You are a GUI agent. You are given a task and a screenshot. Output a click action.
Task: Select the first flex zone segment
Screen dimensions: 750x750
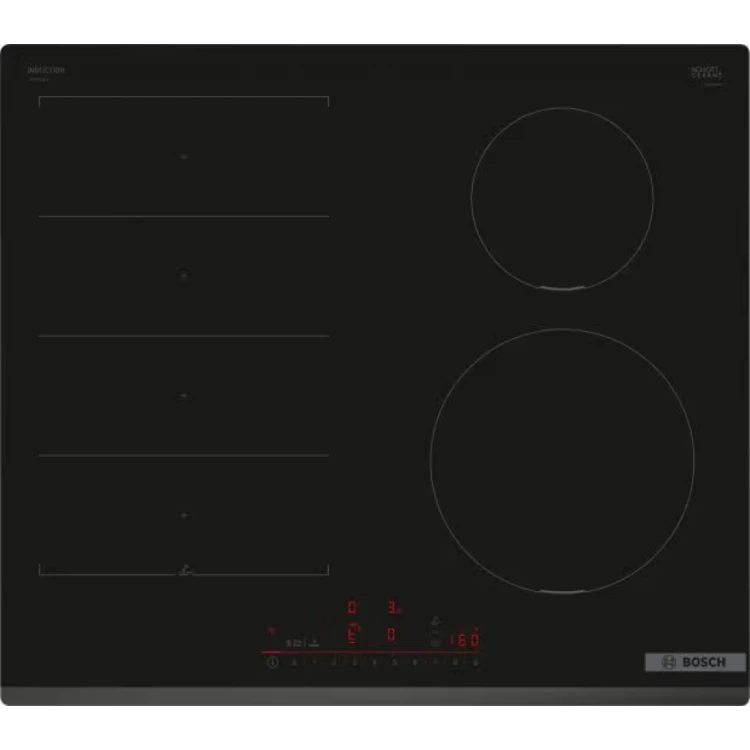pos(183,157)
